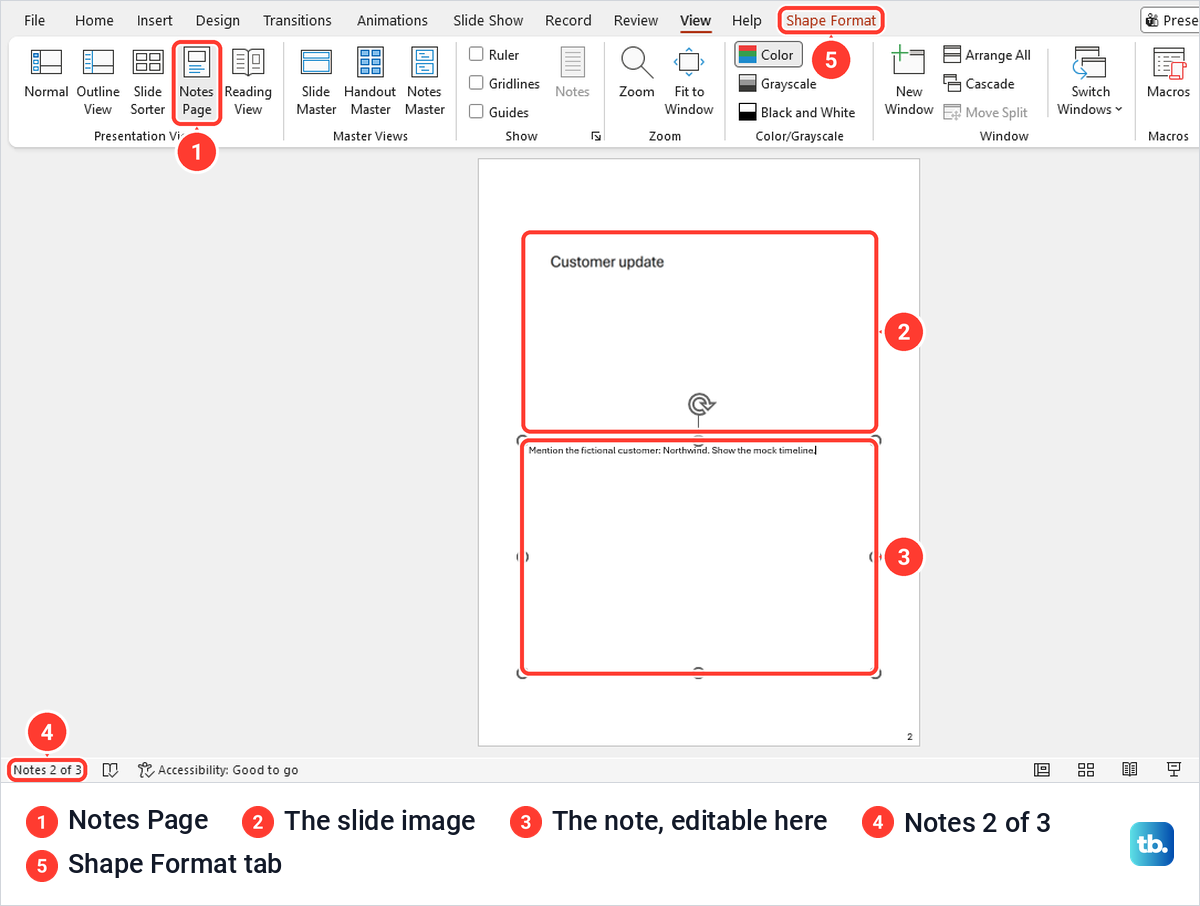Click the page number 2 on notes page

[910, 737]
